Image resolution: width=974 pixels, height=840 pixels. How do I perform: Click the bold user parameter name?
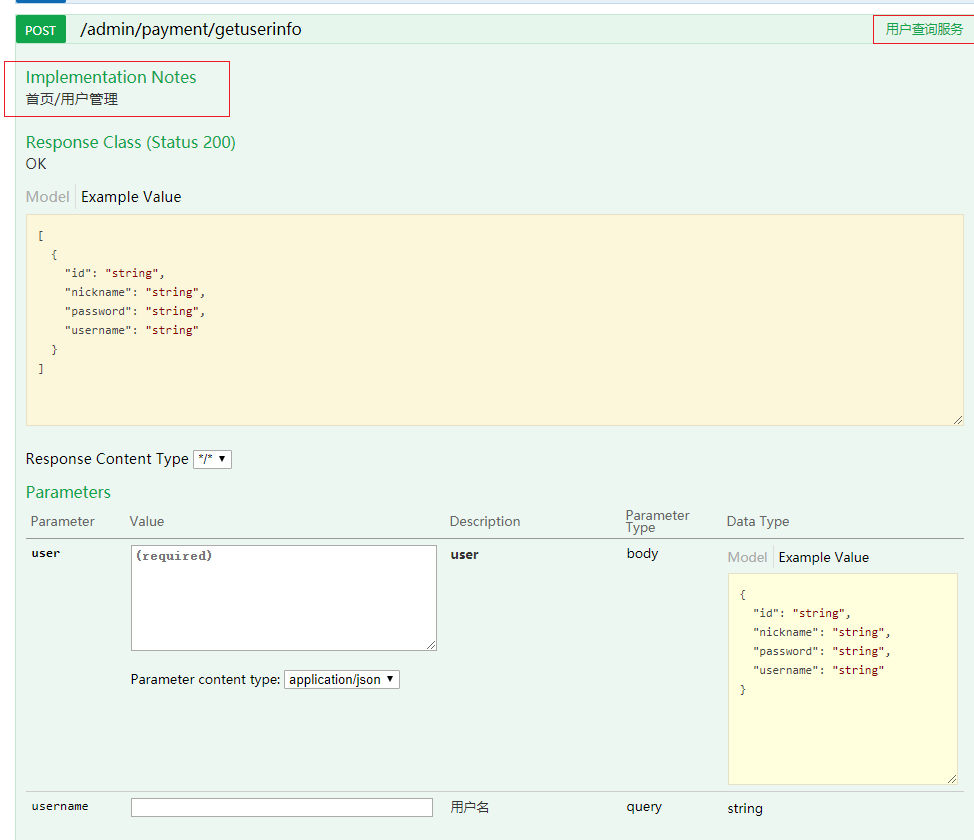(x=46, y=553)
